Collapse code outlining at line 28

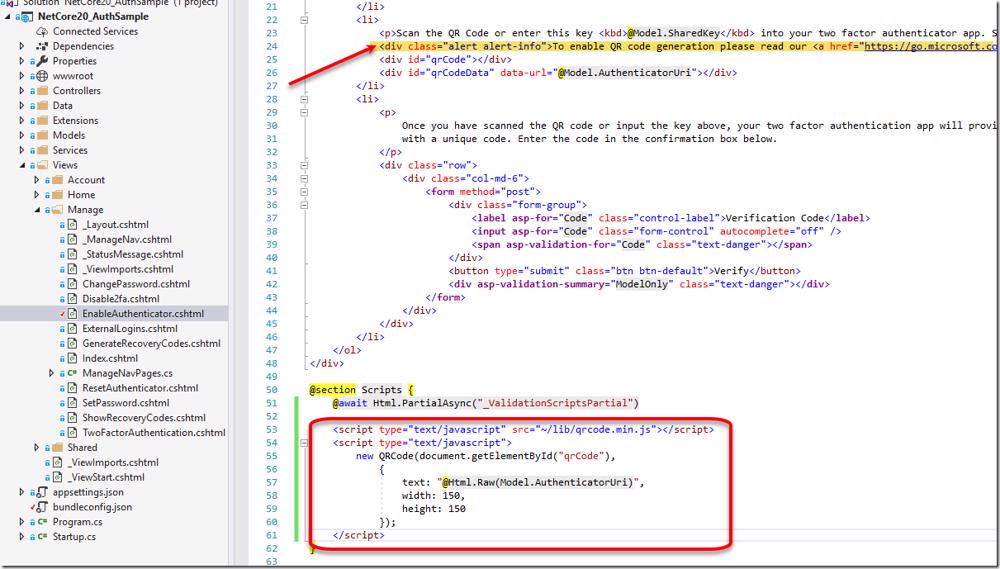tap(304, 99)
